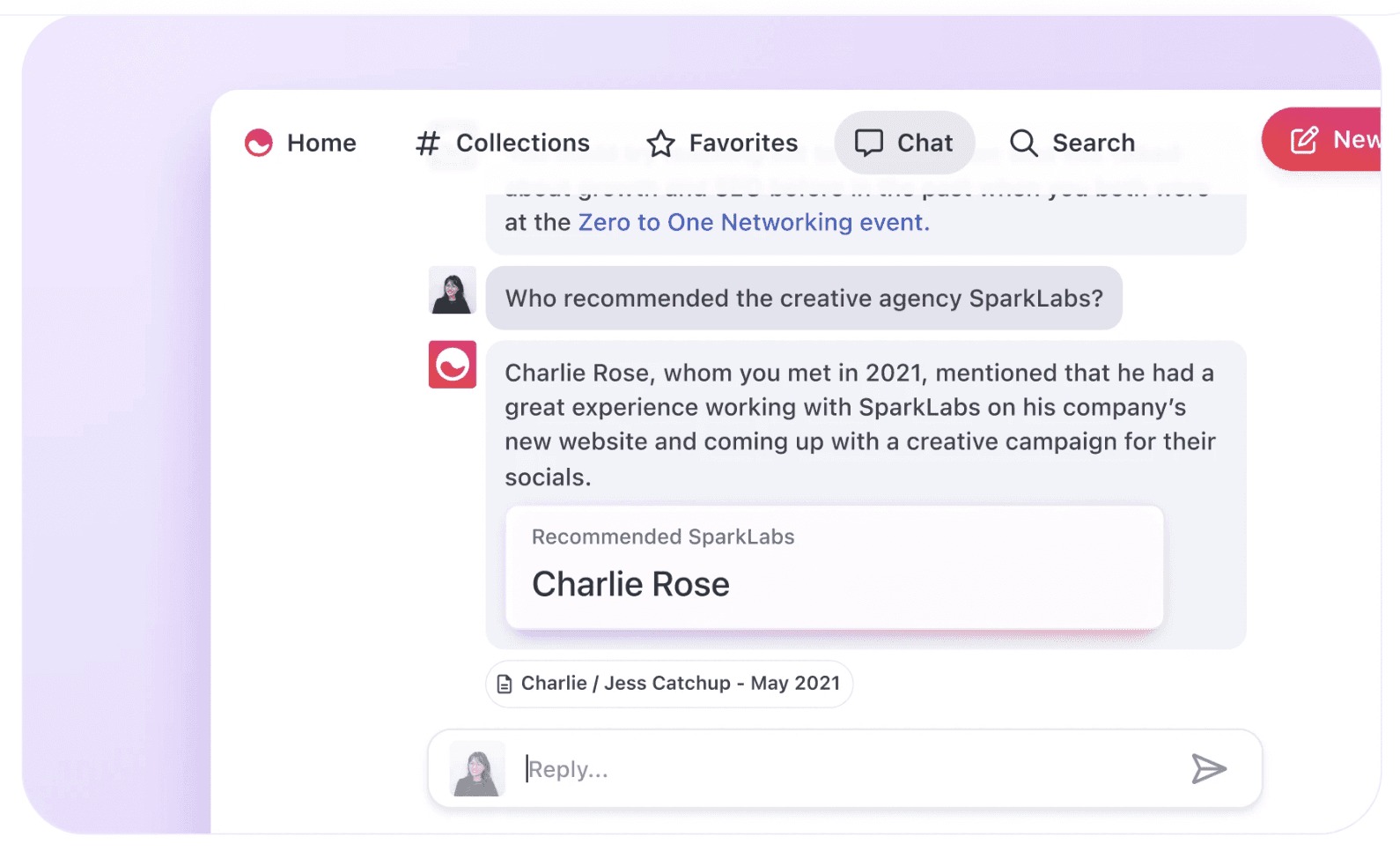The image size is (1400, 851).
Task: Click the Collections hash symbol icon
Action: [x=428, y=143]
